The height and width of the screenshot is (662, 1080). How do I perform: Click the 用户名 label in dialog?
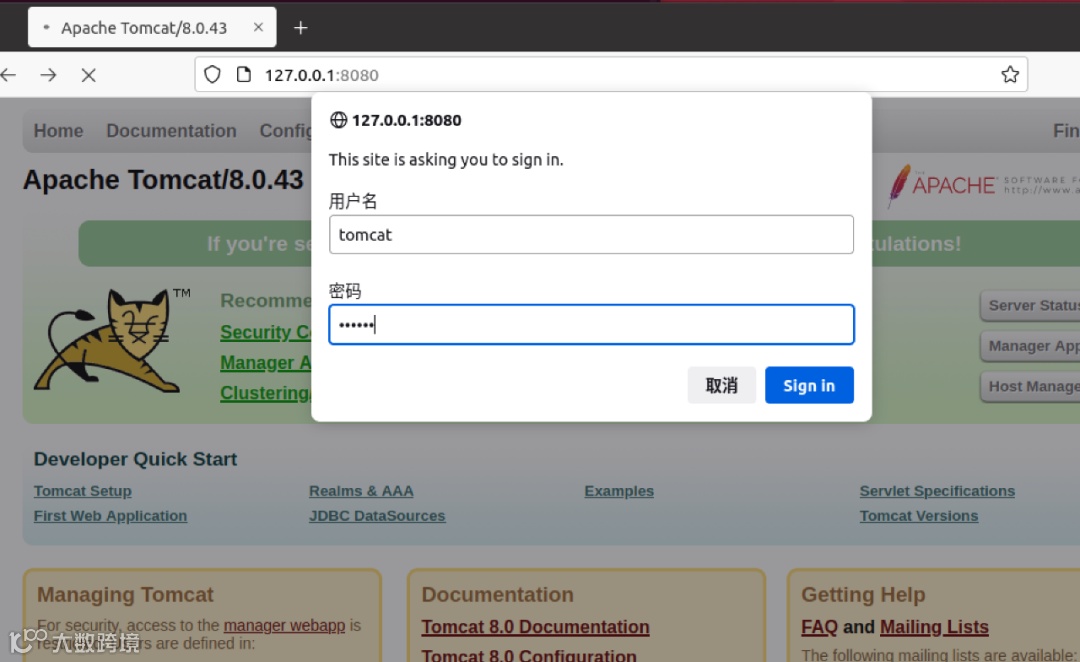click(353, 201)
